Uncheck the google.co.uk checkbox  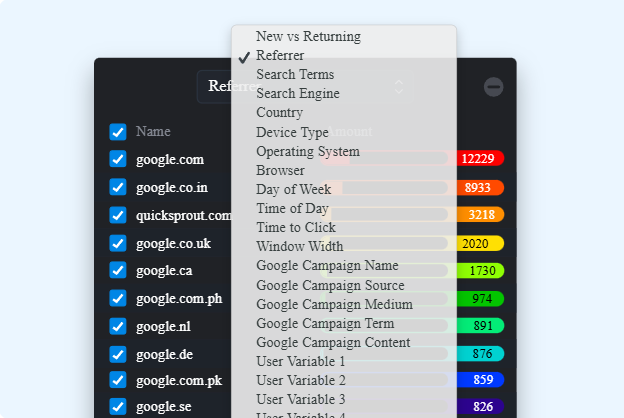coord(118,243)
